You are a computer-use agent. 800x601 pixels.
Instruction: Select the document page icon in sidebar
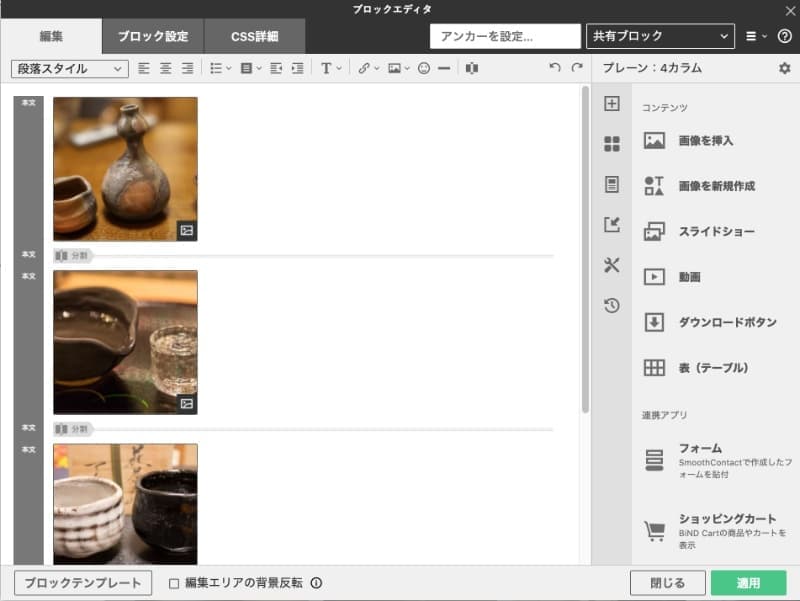pyautogui.click(x=612, y=184)
